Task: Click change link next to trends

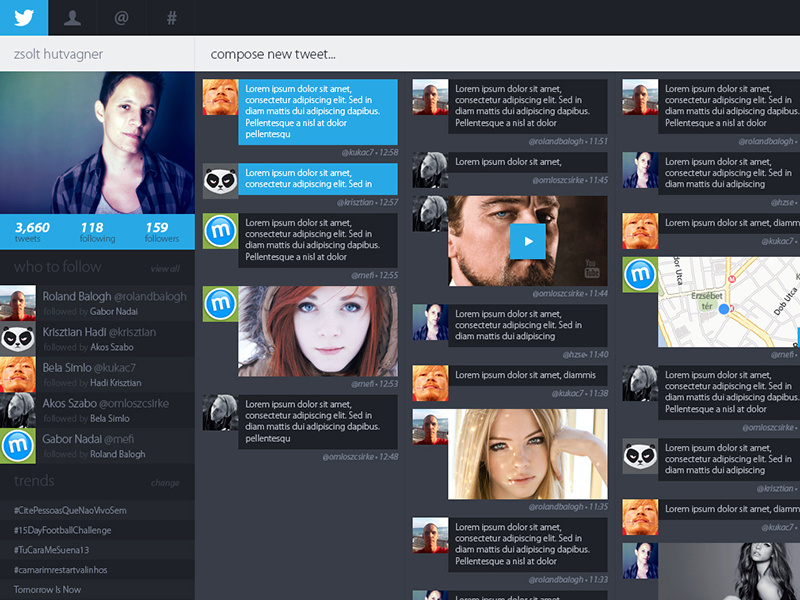Action: pos(165,483)
